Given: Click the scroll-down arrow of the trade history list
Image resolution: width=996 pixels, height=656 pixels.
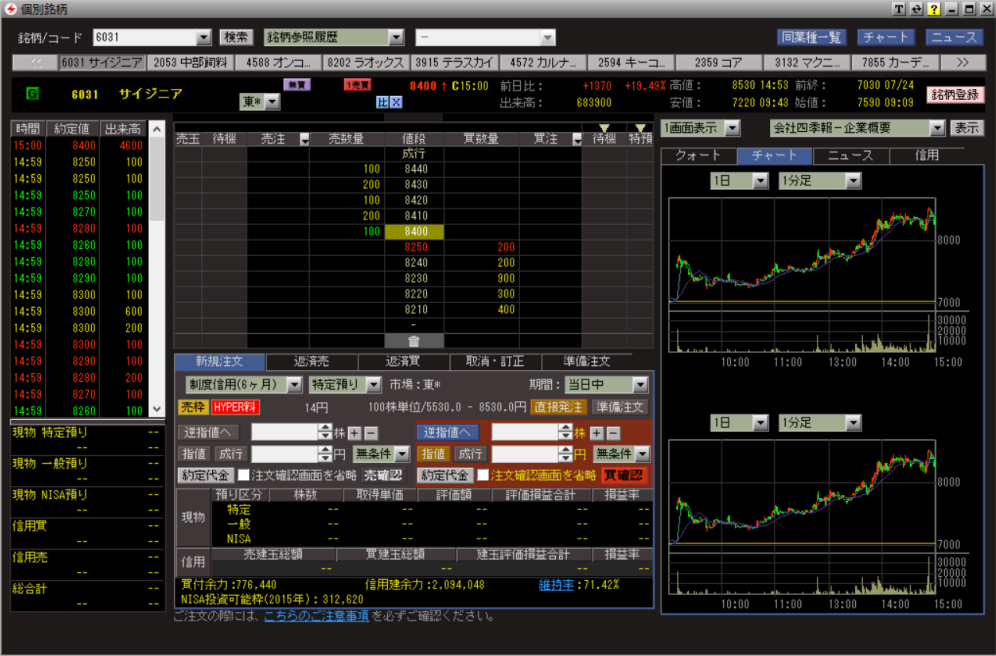Looking at the screenshot, I should click(x=155, y=409).
